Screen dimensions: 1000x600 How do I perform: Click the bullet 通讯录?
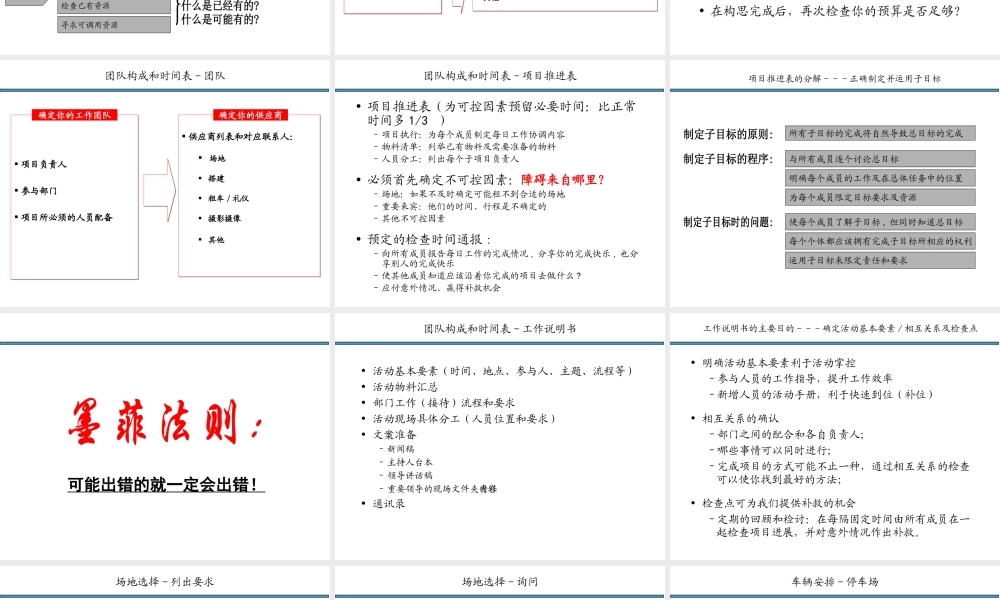(389, 503)
